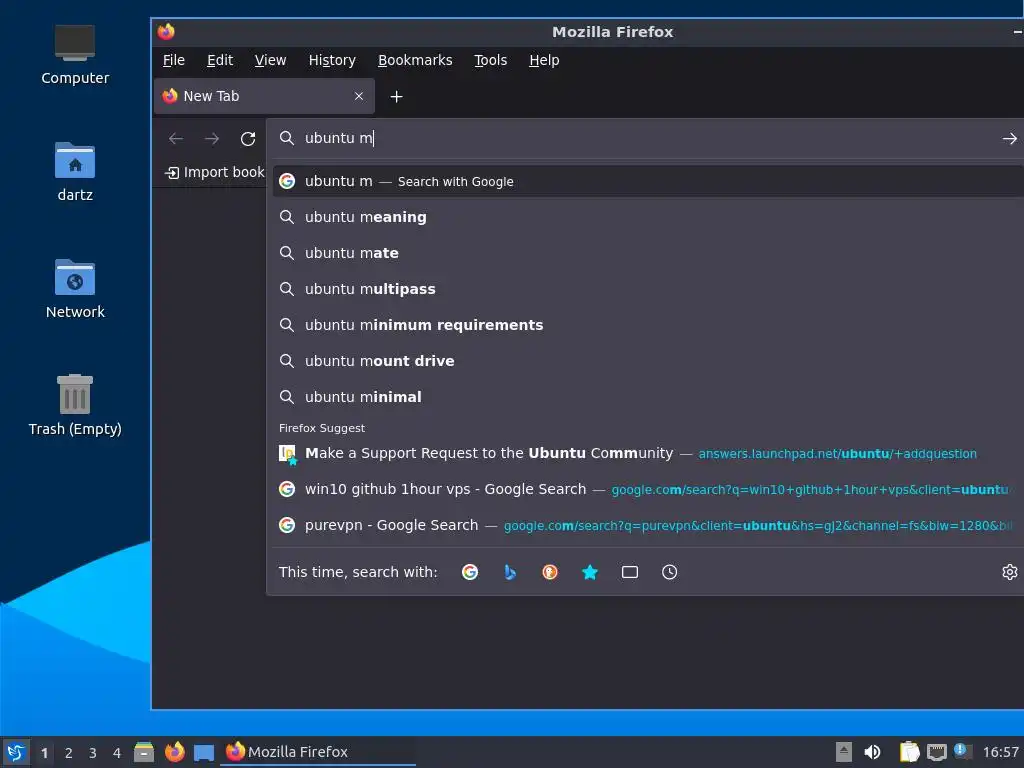Search this time with DuckDuckGo icon
This screenshot has height=768, width=1024.
(550, 572)
